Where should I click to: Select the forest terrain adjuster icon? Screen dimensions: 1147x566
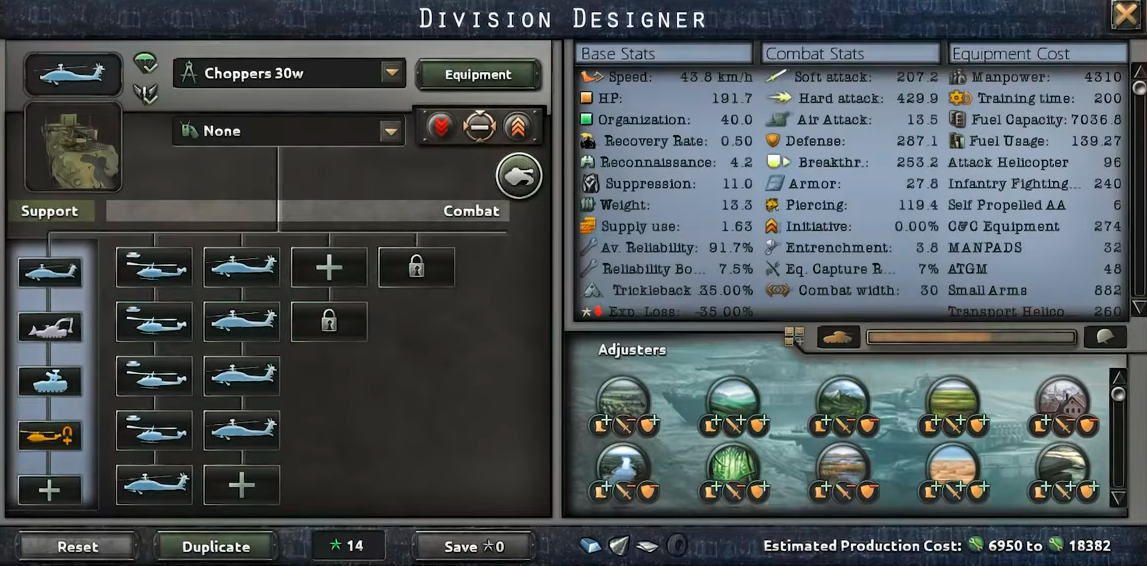(x=733, y=466)
